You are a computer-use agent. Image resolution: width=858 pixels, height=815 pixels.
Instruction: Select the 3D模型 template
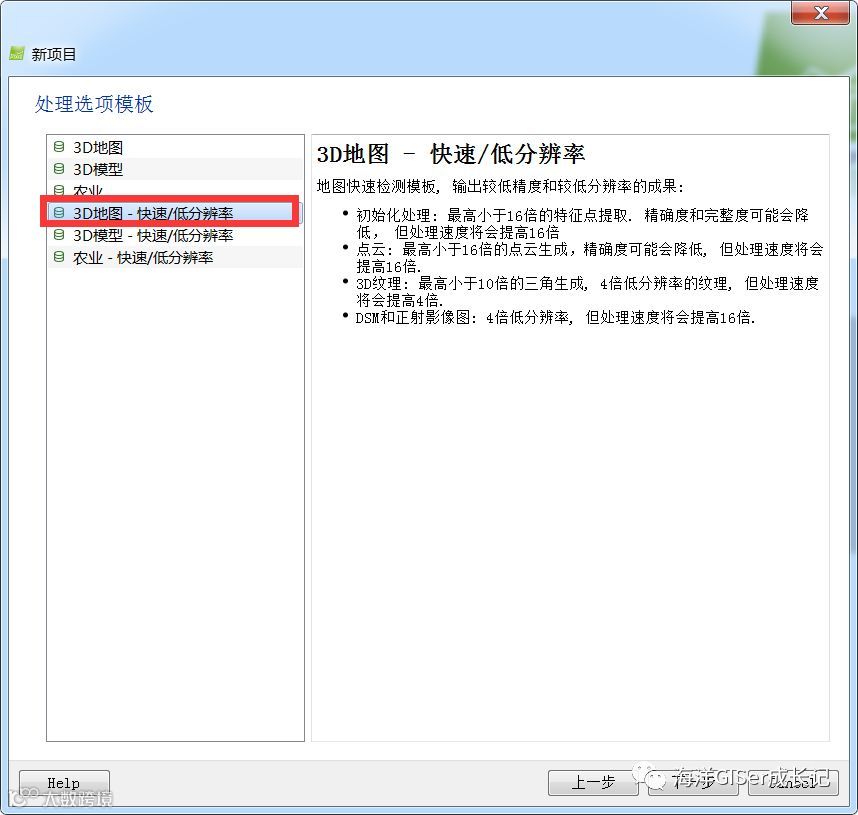[175, 169]
